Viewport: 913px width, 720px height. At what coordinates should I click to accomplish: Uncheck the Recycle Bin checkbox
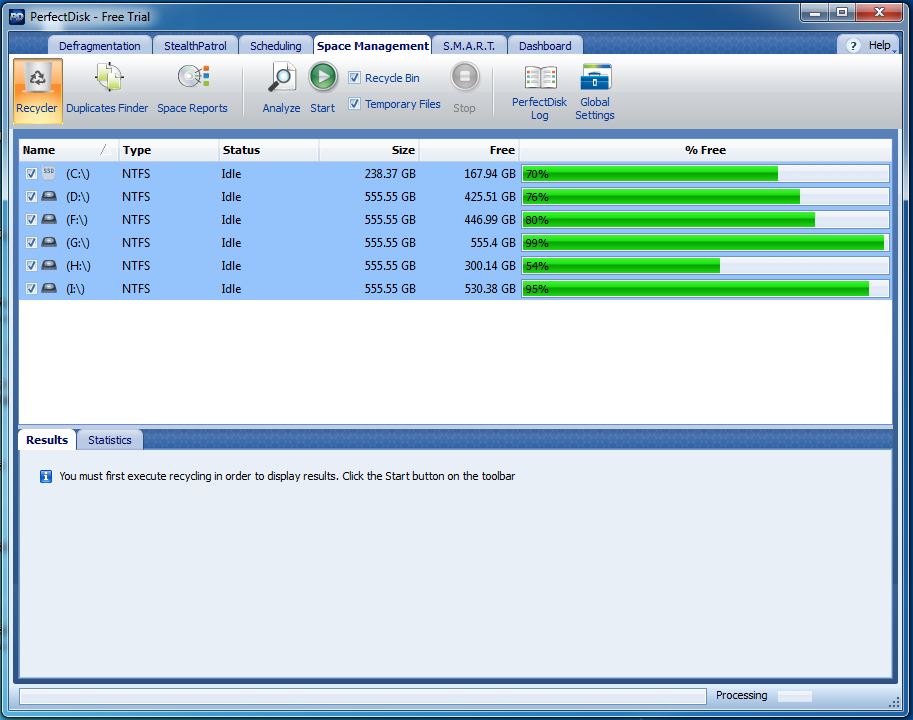(x=355, y=78)
